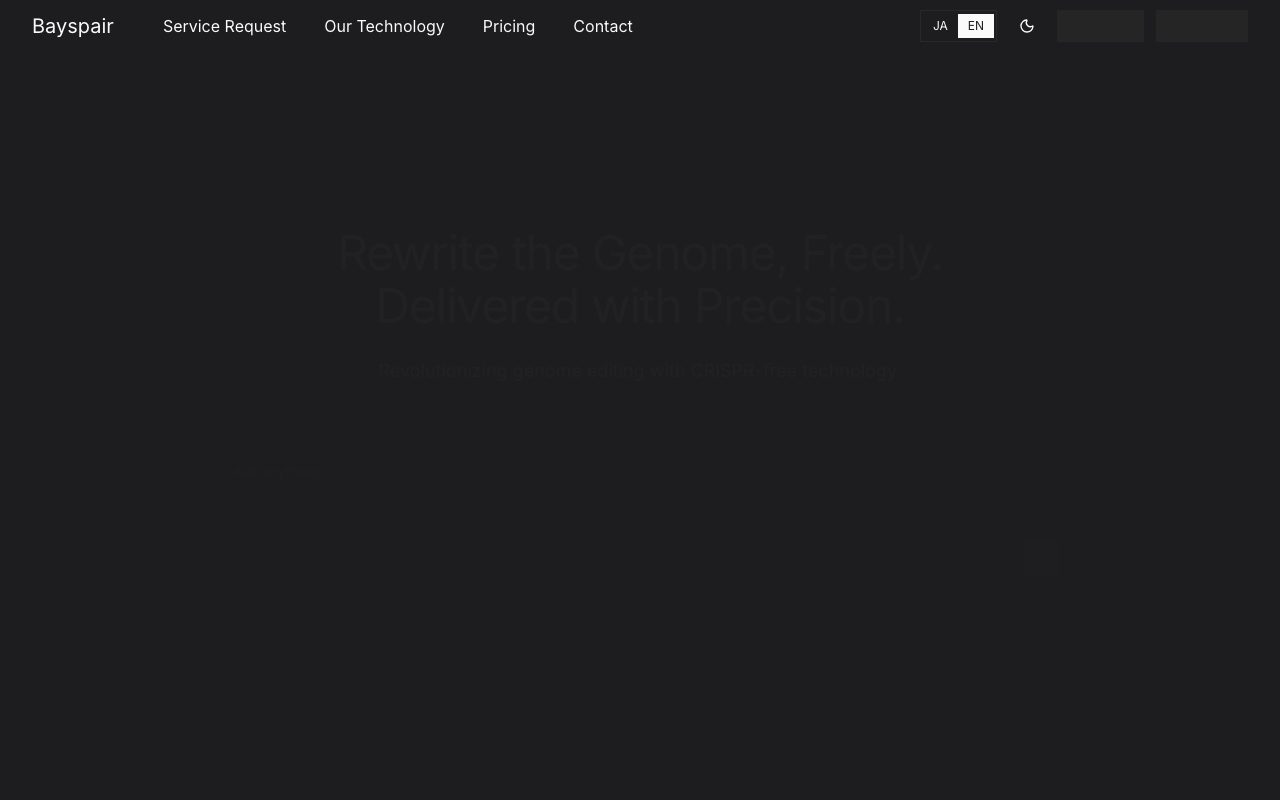Toggle dark mode with the moon icon

[x=1027, y=26]
